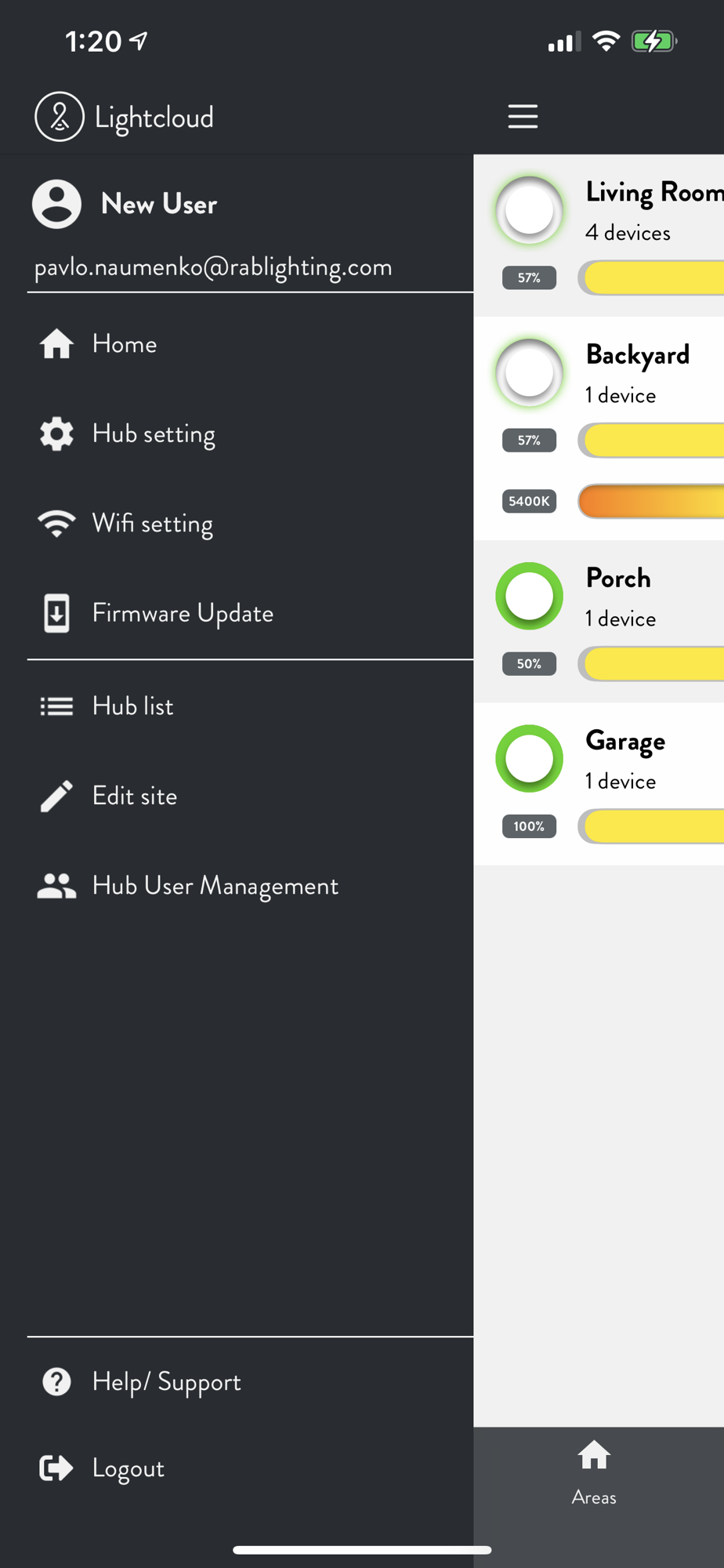Adjust the Garage brightness slider

[652, 826]
